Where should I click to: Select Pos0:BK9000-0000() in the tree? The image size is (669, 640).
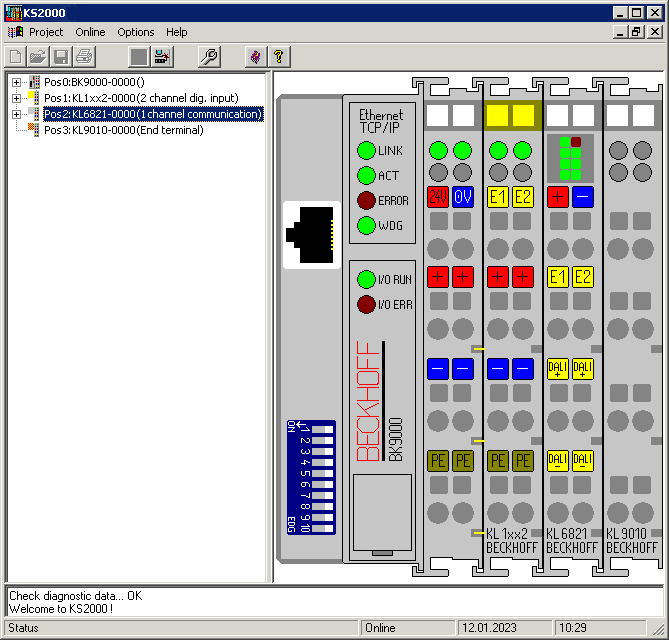(x=94, y=81)
